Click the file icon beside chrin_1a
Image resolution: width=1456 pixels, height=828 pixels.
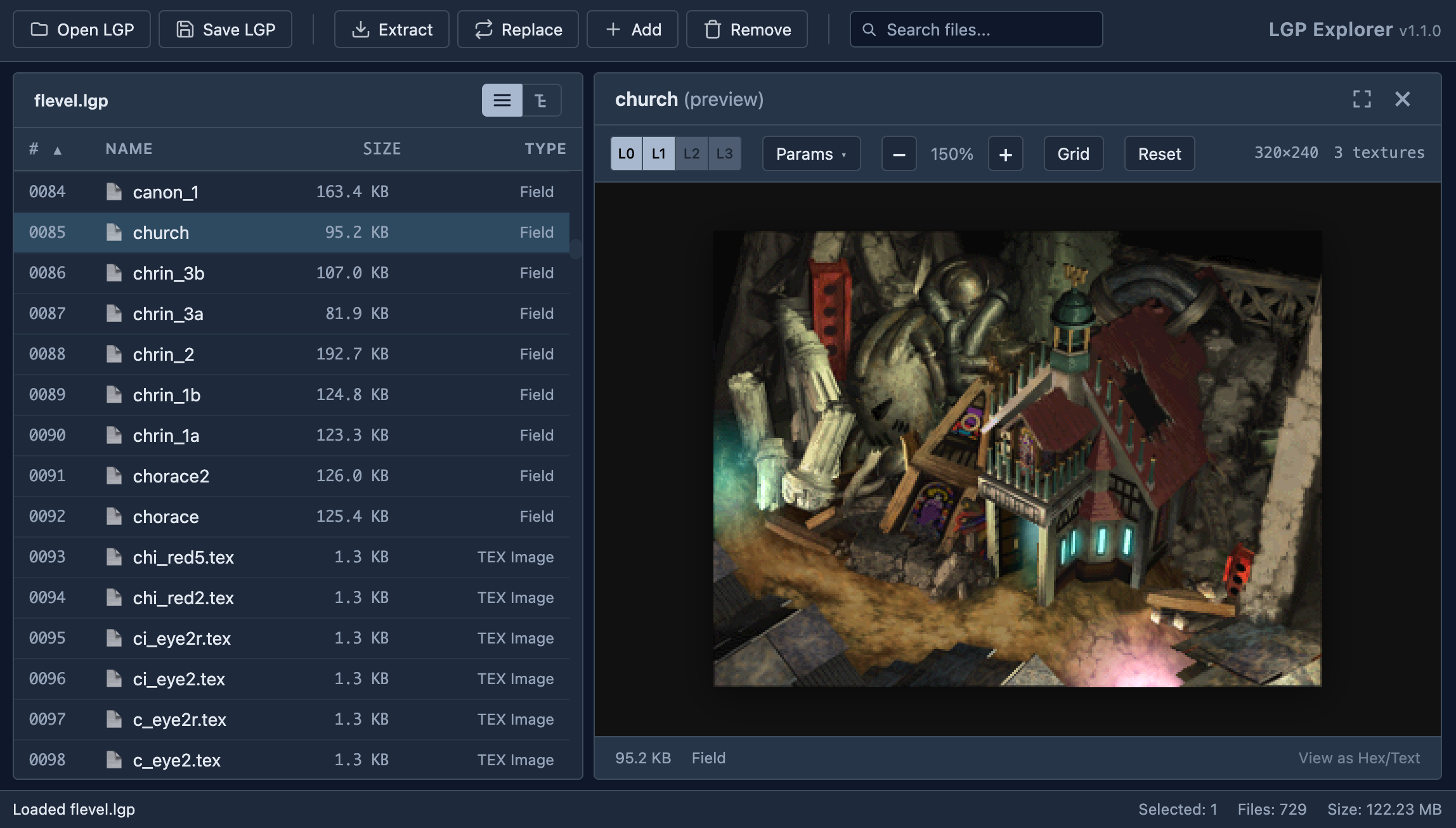pyautogui.click(x=114, y=435)
